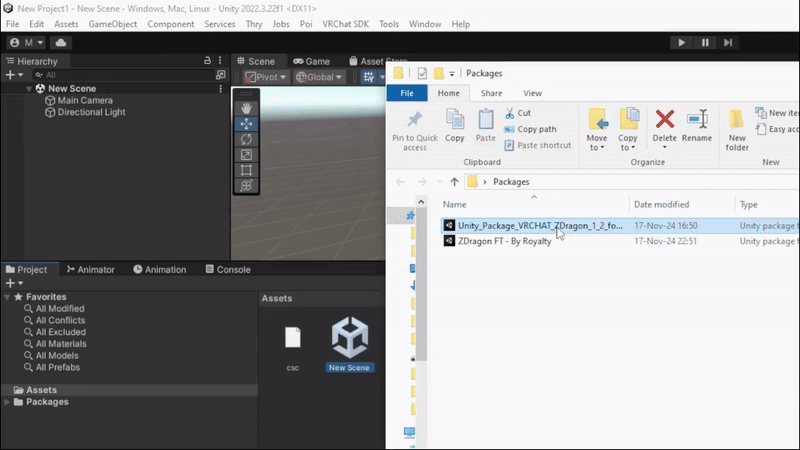Screen dimensions: 800x450
Task: Switch to the Game tab
Action: click(x=312, y=61)
